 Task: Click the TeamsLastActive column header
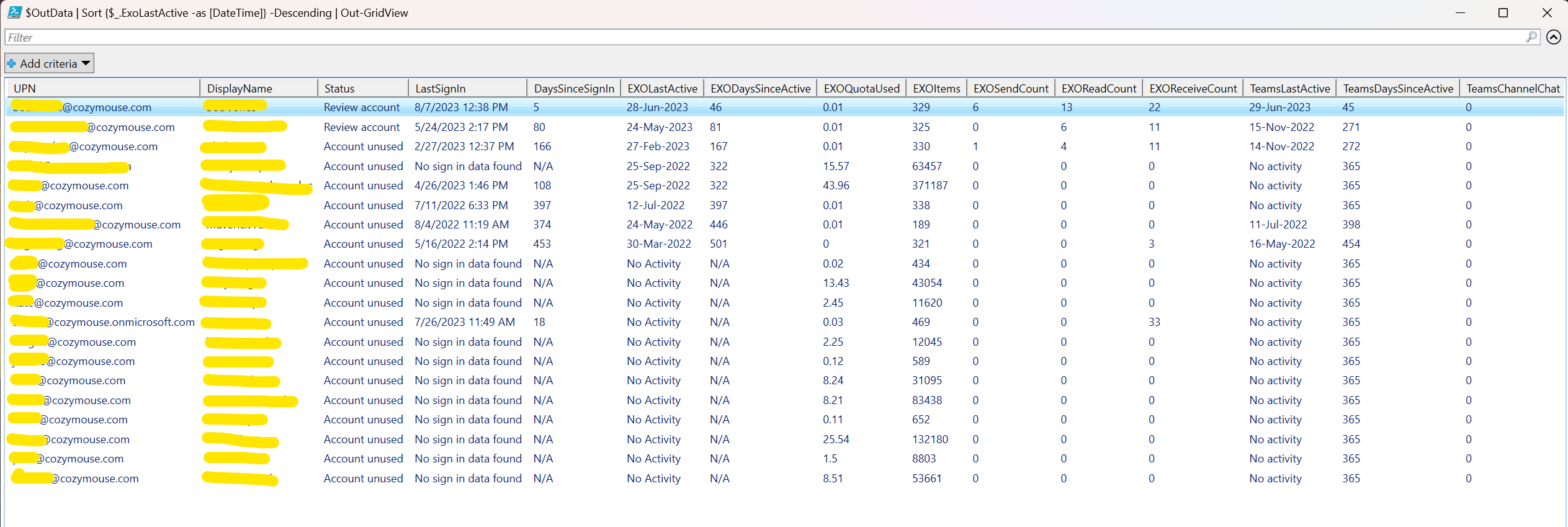[1289, 88]
